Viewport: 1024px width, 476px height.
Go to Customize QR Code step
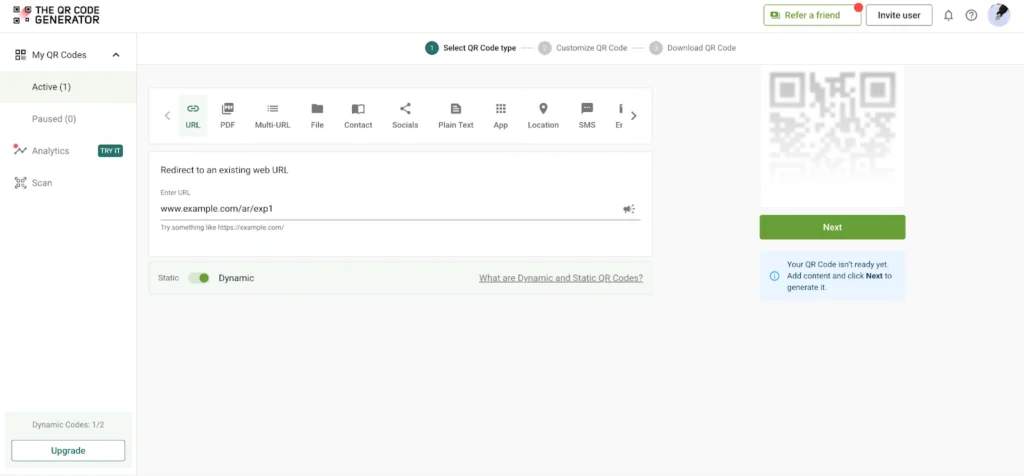pyautogui.click(x=583, y=48)
